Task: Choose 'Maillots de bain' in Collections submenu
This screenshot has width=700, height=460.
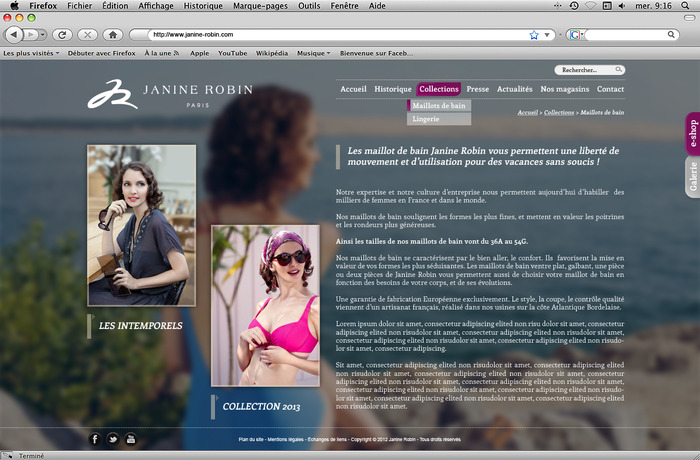Action: 439,105
